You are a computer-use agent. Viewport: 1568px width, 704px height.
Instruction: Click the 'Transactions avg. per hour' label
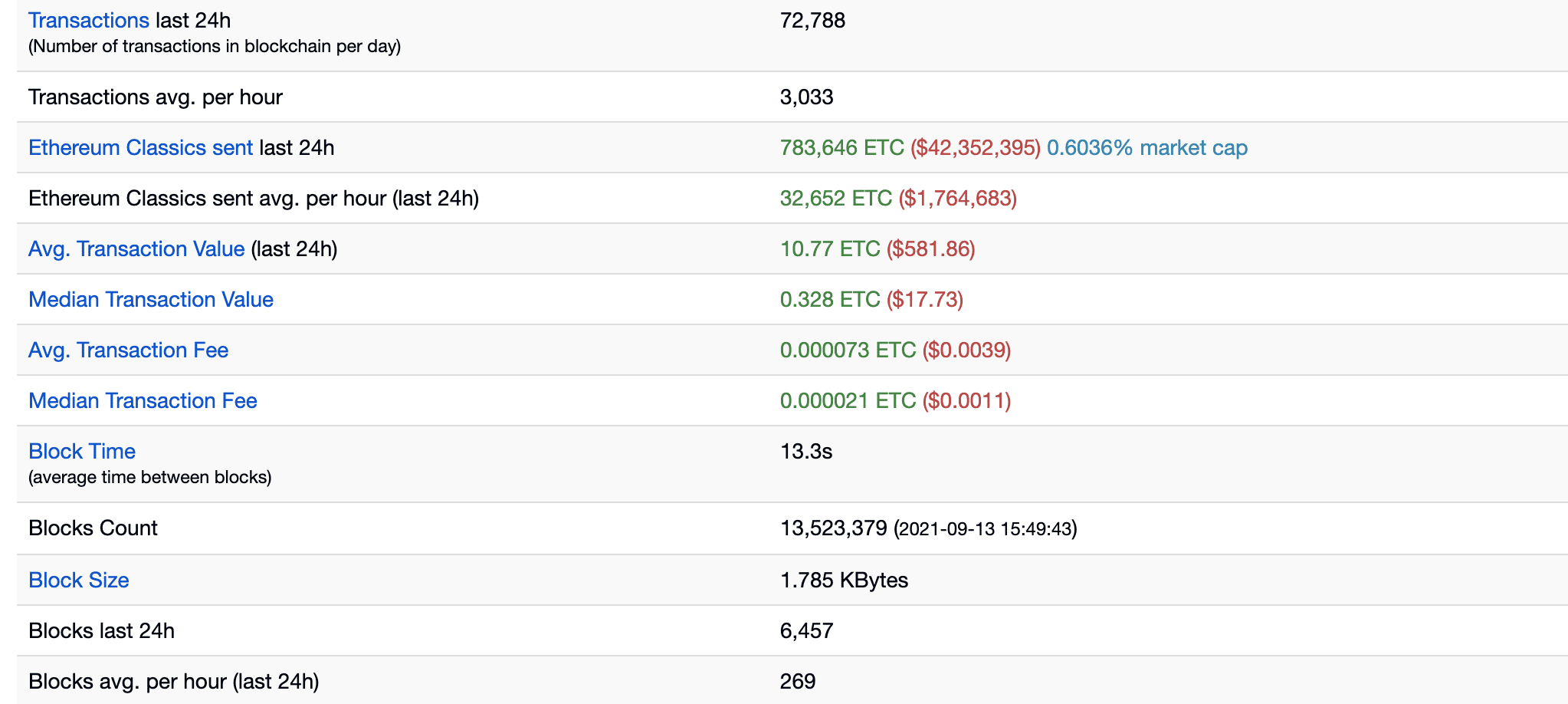point(156,97)
